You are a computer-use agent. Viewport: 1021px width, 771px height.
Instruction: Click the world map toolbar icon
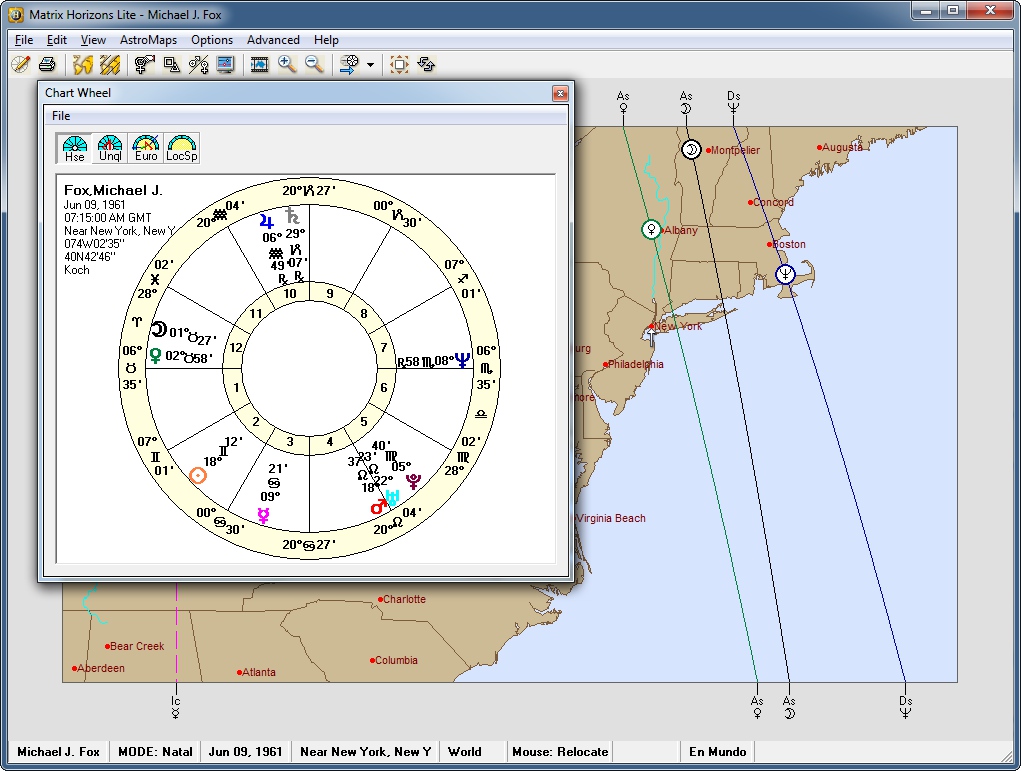83,64
